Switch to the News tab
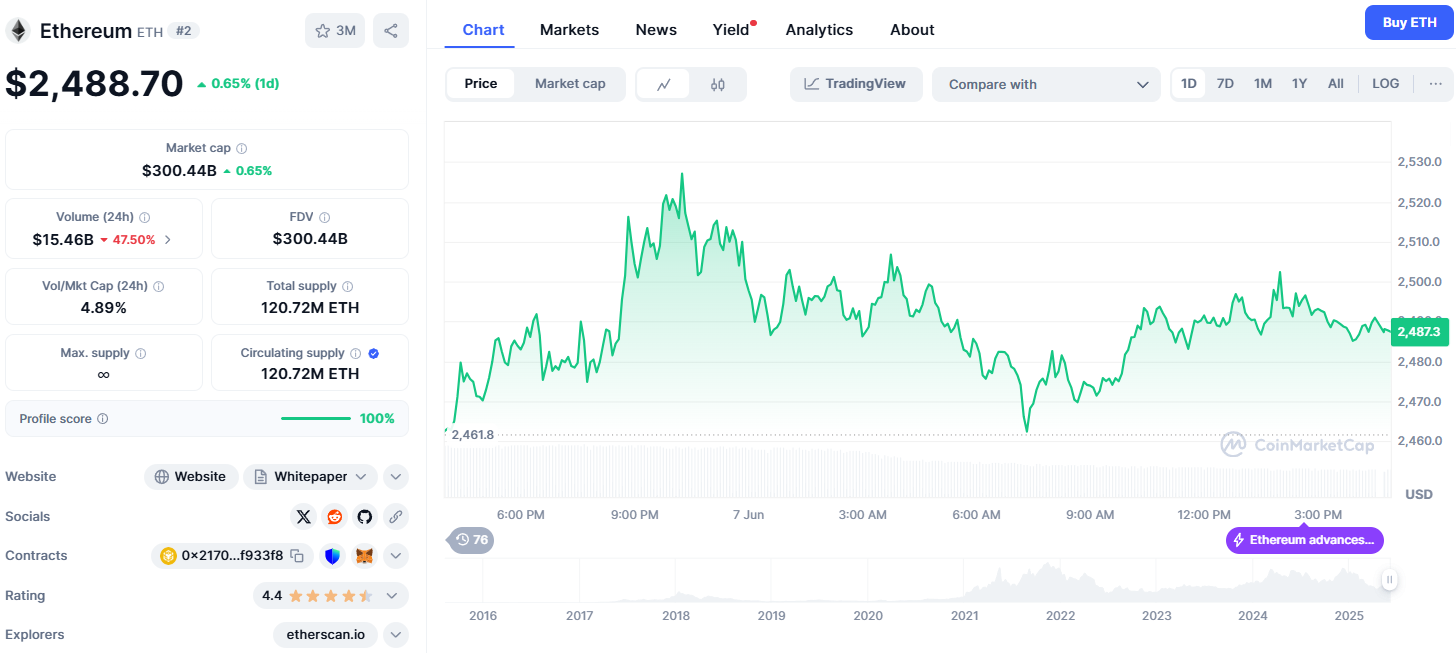The image size is (1456, 653). (x=656, y=30)
